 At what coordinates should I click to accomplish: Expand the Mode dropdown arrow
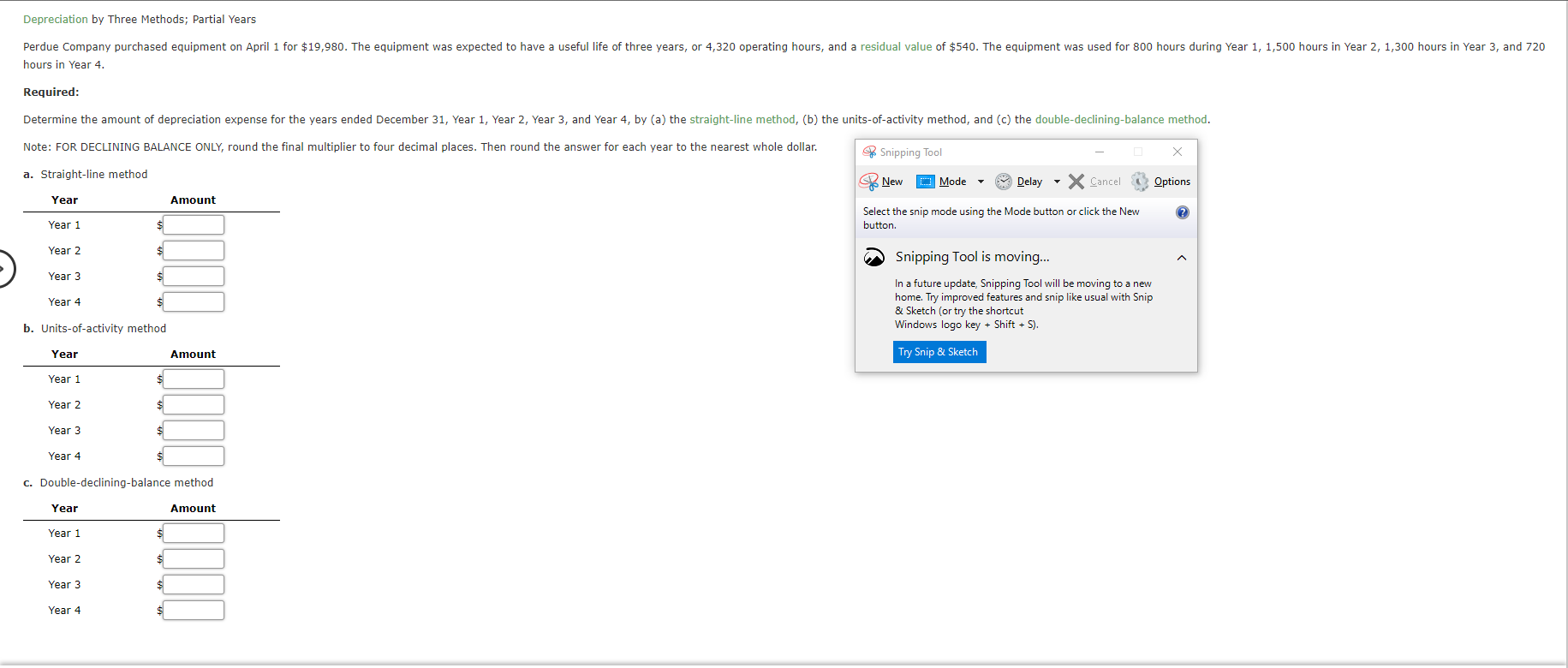tap(981, 182)
